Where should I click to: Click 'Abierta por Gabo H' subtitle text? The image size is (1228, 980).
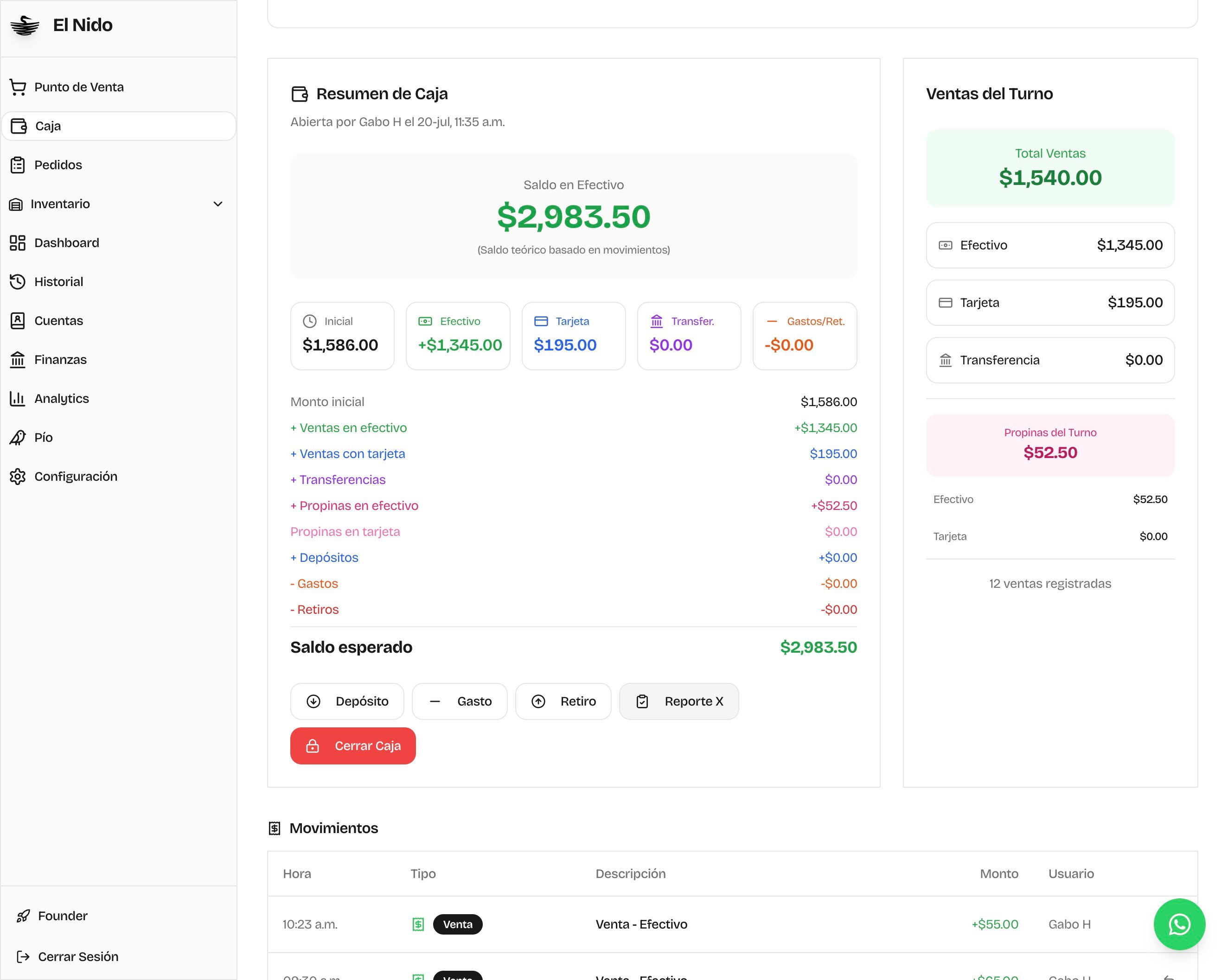click(397, 122)
